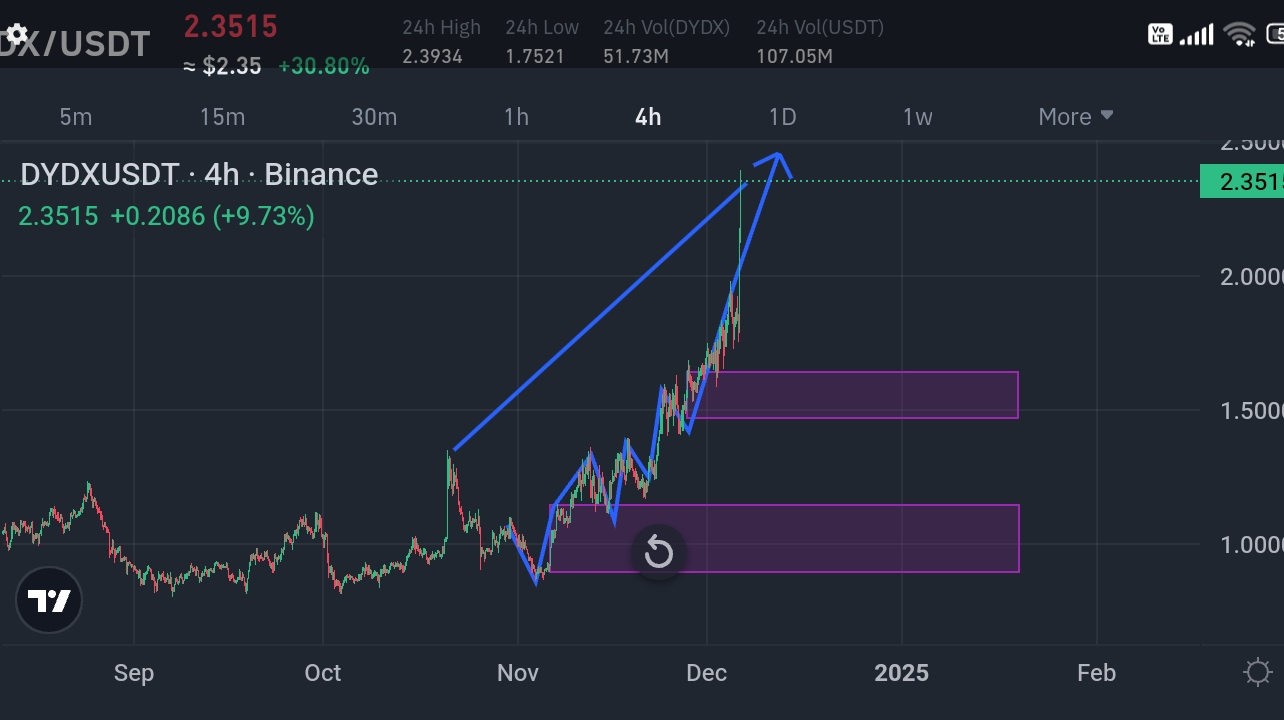Click the 24h High value 2.3934
This screenshot has height=720, width=1284.
432,57
